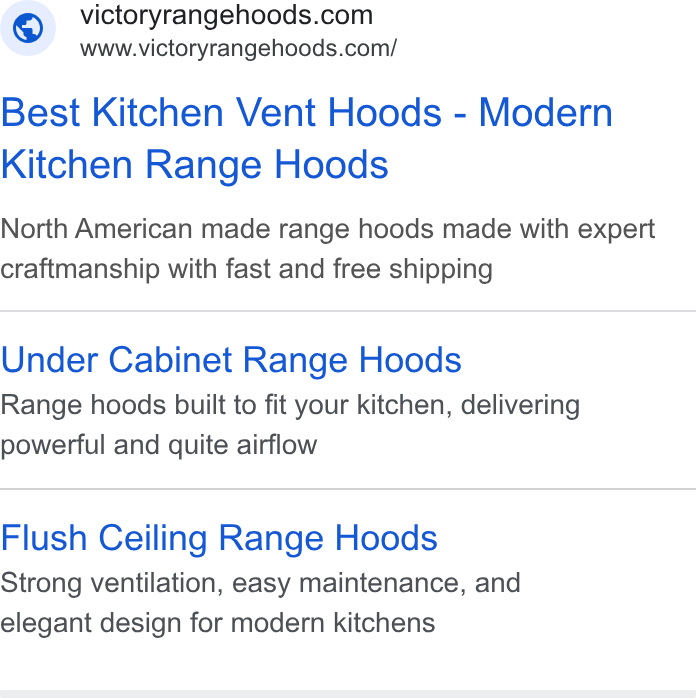Click the divider above Flush Ceiling sitelink

point(348,489)
